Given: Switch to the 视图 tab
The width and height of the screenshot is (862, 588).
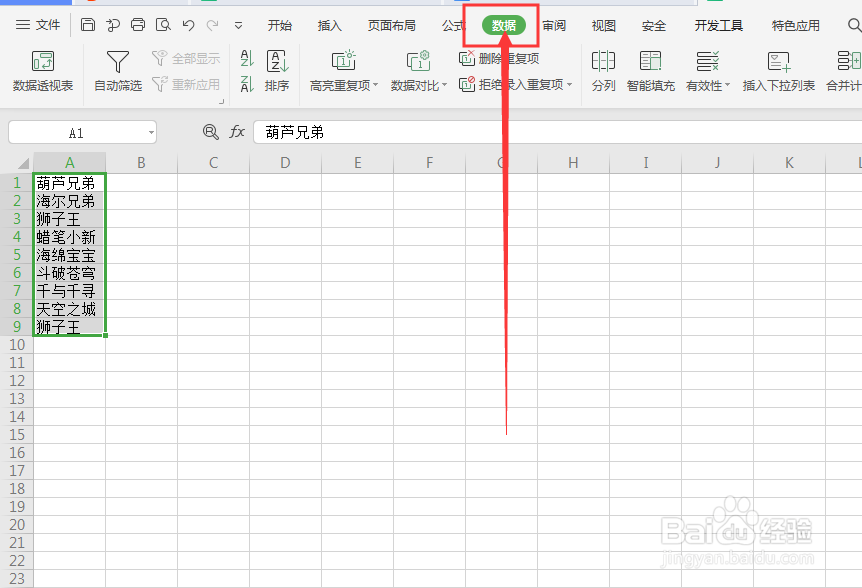Looking at the screenshot, I should [x=603, y=25].
